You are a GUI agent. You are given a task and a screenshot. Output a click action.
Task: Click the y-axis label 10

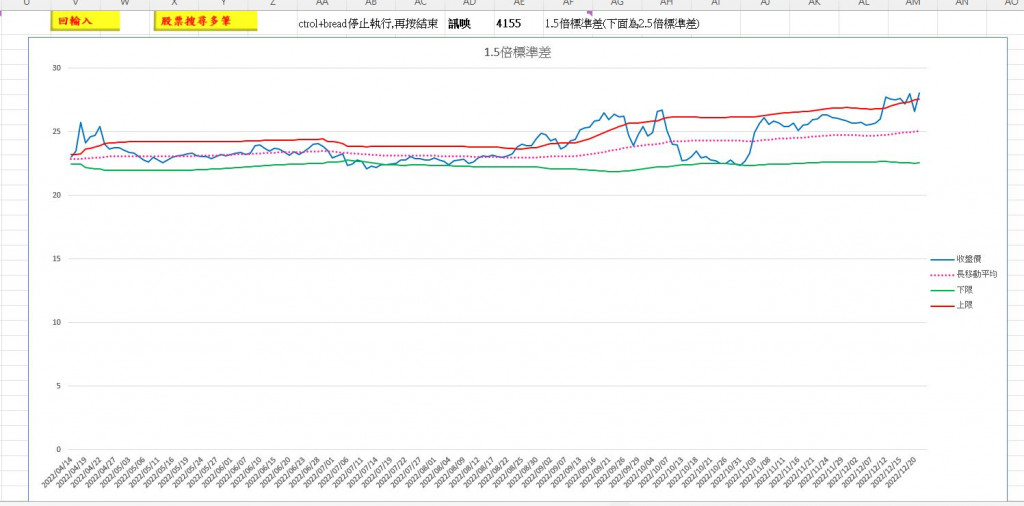pyautogui.click(x=56, y=322)
